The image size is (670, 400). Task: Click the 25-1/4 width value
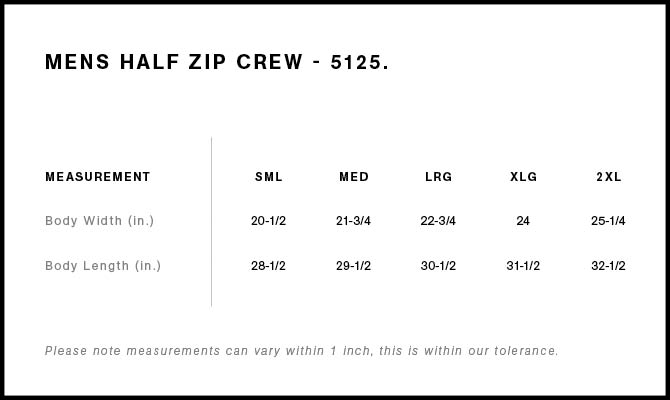tap(609, 221)
